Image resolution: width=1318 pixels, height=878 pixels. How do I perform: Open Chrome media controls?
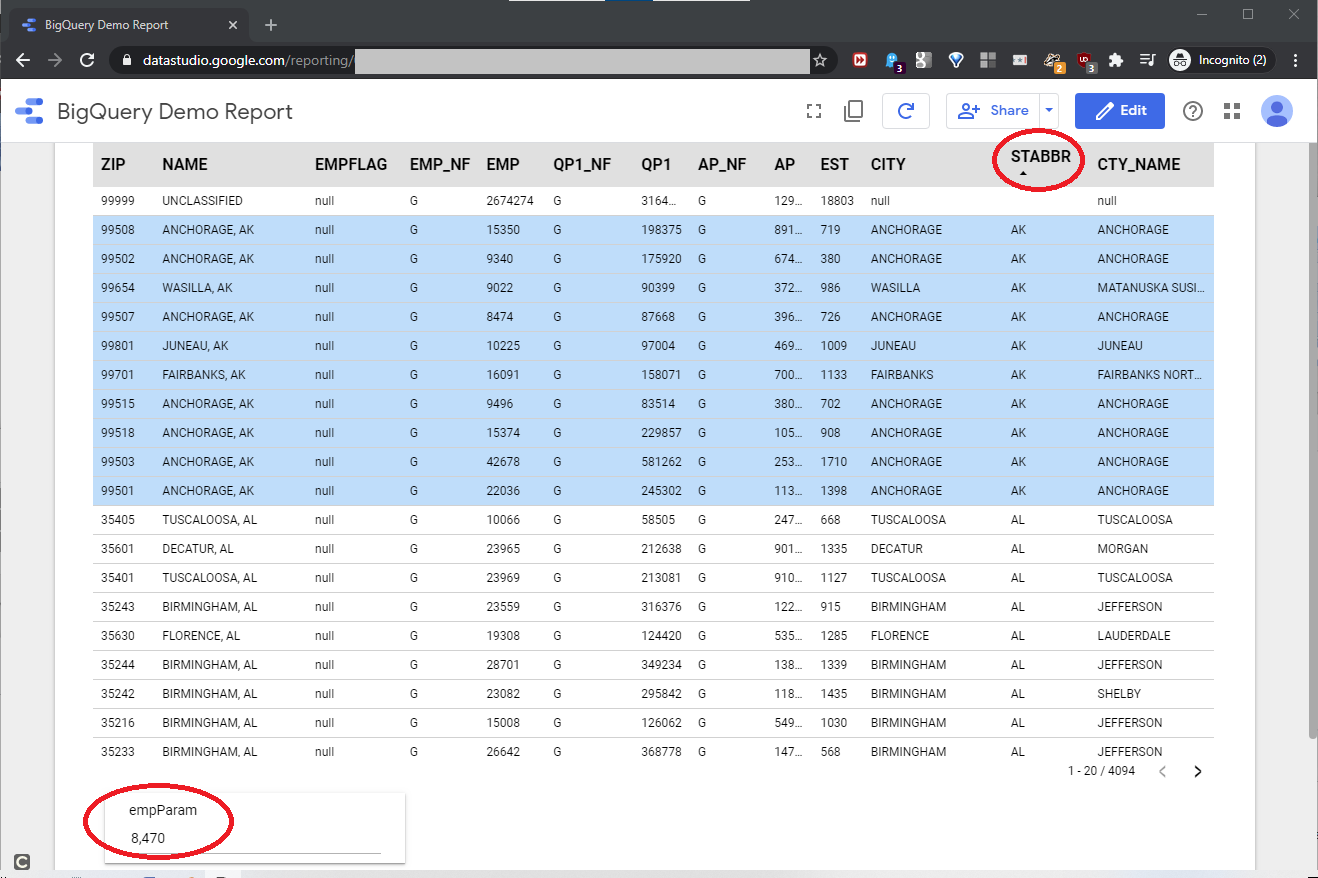pos(1148,60)
